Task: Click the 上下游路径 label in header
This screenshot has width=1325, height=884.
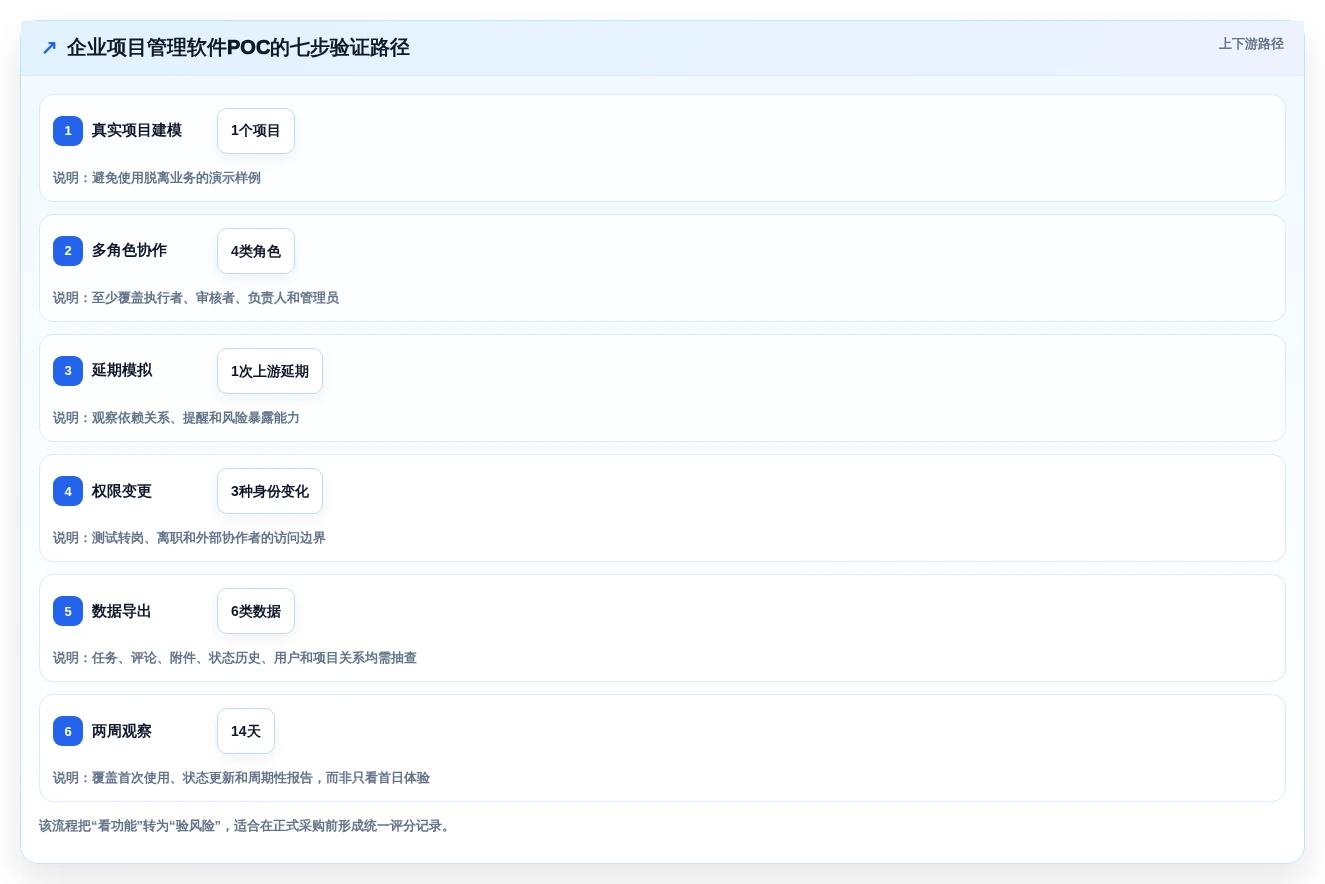Action: pyautogui.click(x=1251, y=44)
